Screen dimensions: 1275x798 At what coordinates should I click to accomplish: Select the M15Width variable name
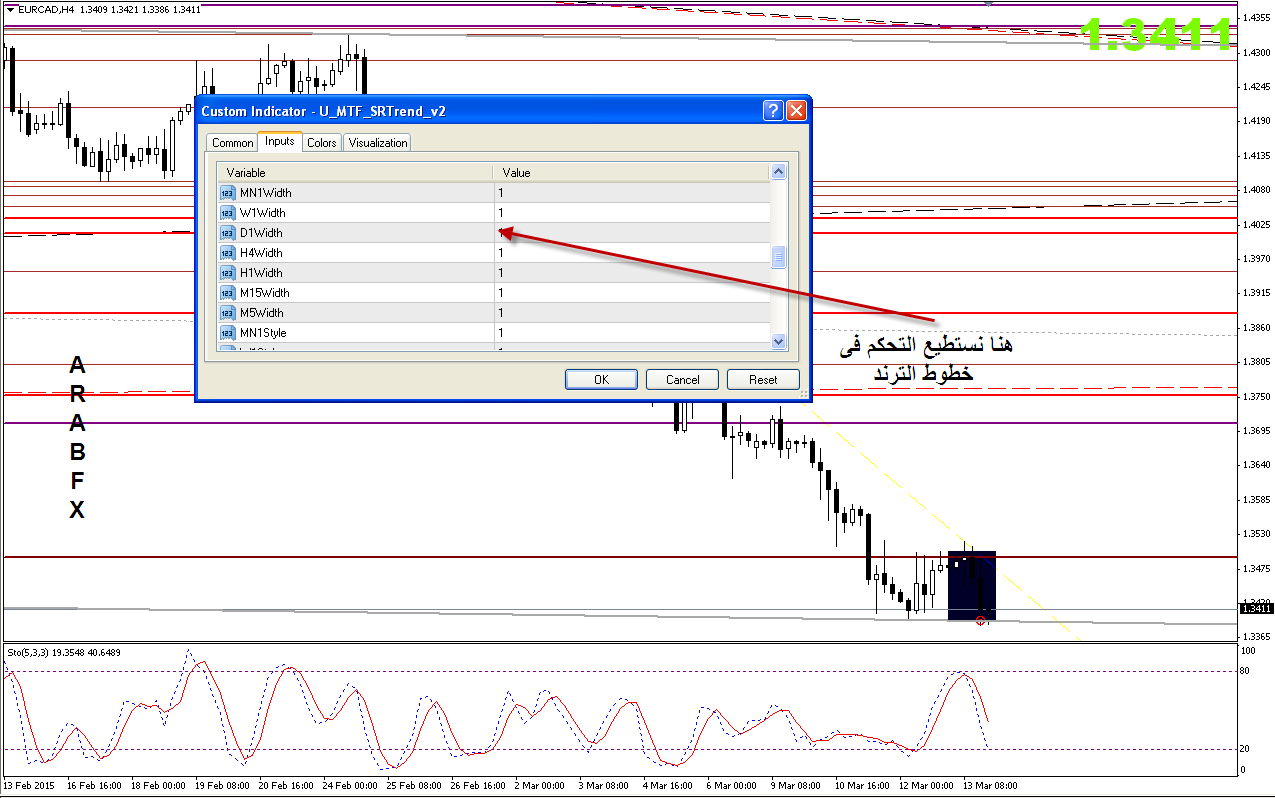[x=265, y=292]
